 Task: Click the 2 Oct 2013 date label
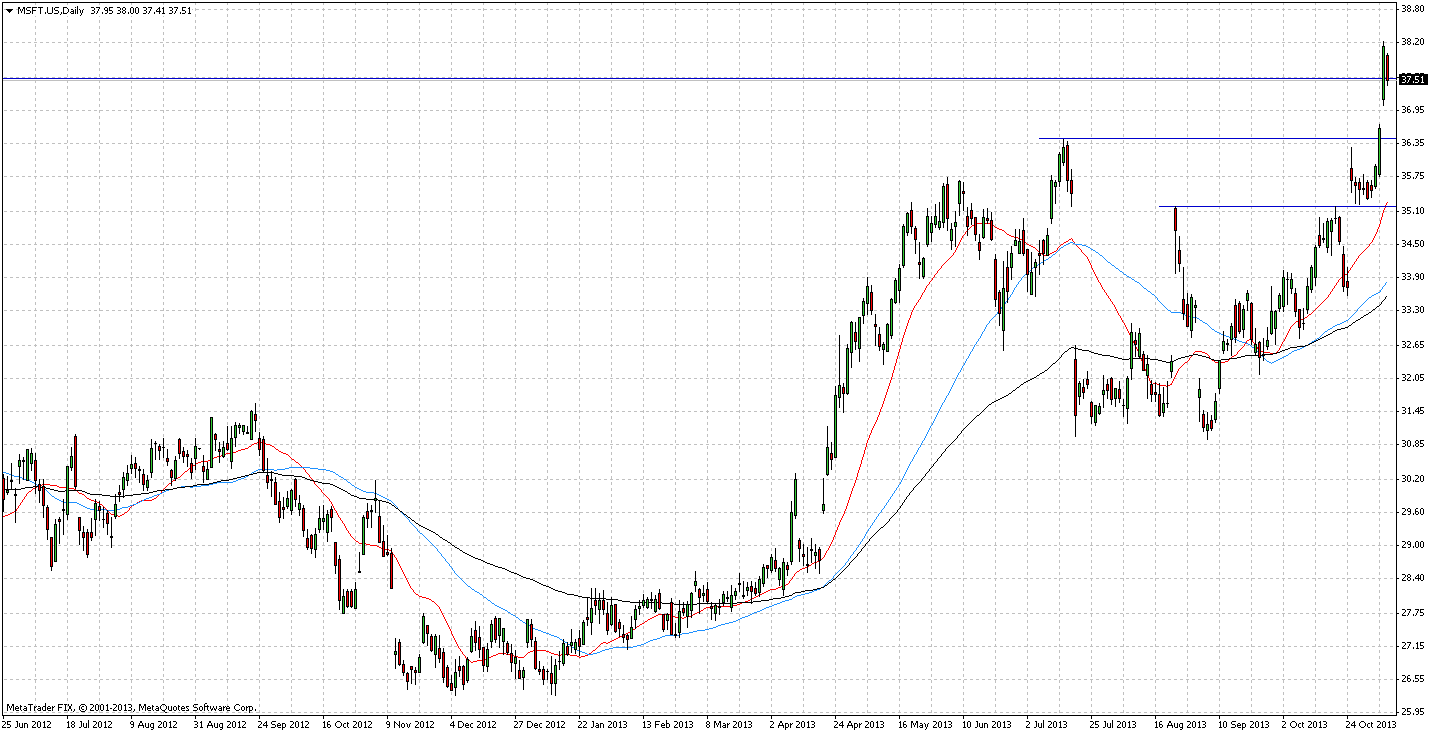click(x=1306, y=724)
